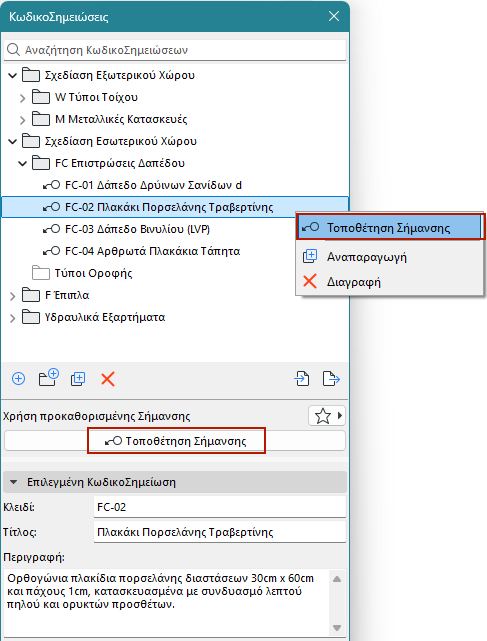Viewport: 487px width, 641px height.
Task: Click the Αναζήτηση ΚωδικοΣημειώσεων search field
Action: 175,50
